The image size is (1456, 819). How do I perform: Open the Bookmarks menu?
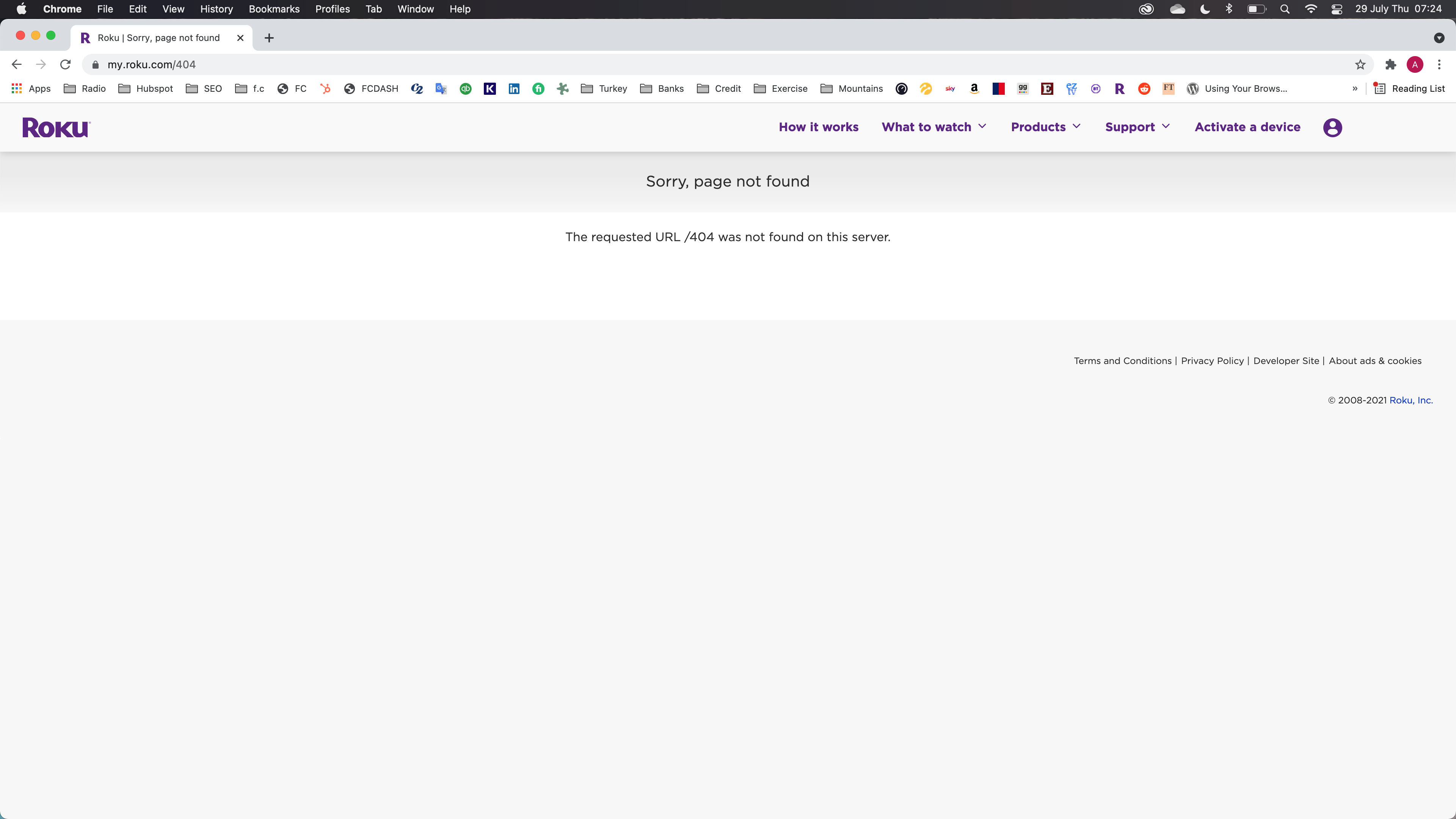pyautogui.click(x=274, y=9)
